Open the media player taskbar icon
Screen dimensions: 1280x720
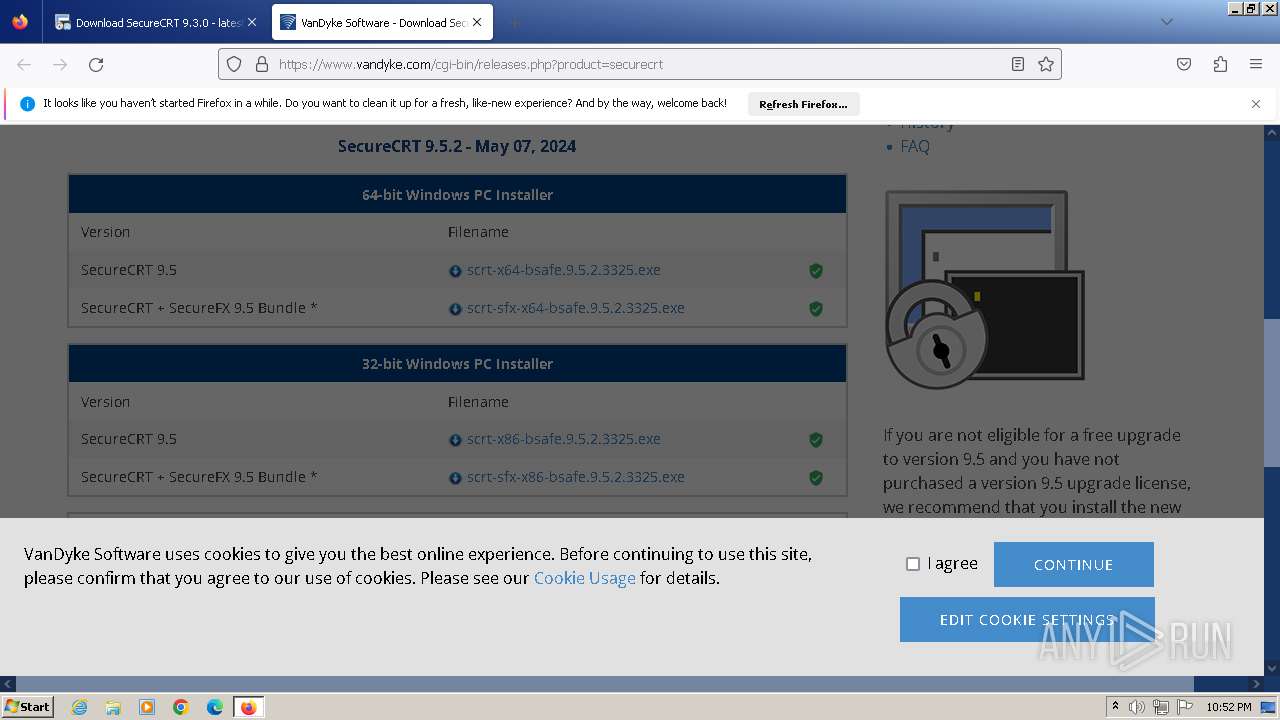pyautogui.click(x=147, y=707)
